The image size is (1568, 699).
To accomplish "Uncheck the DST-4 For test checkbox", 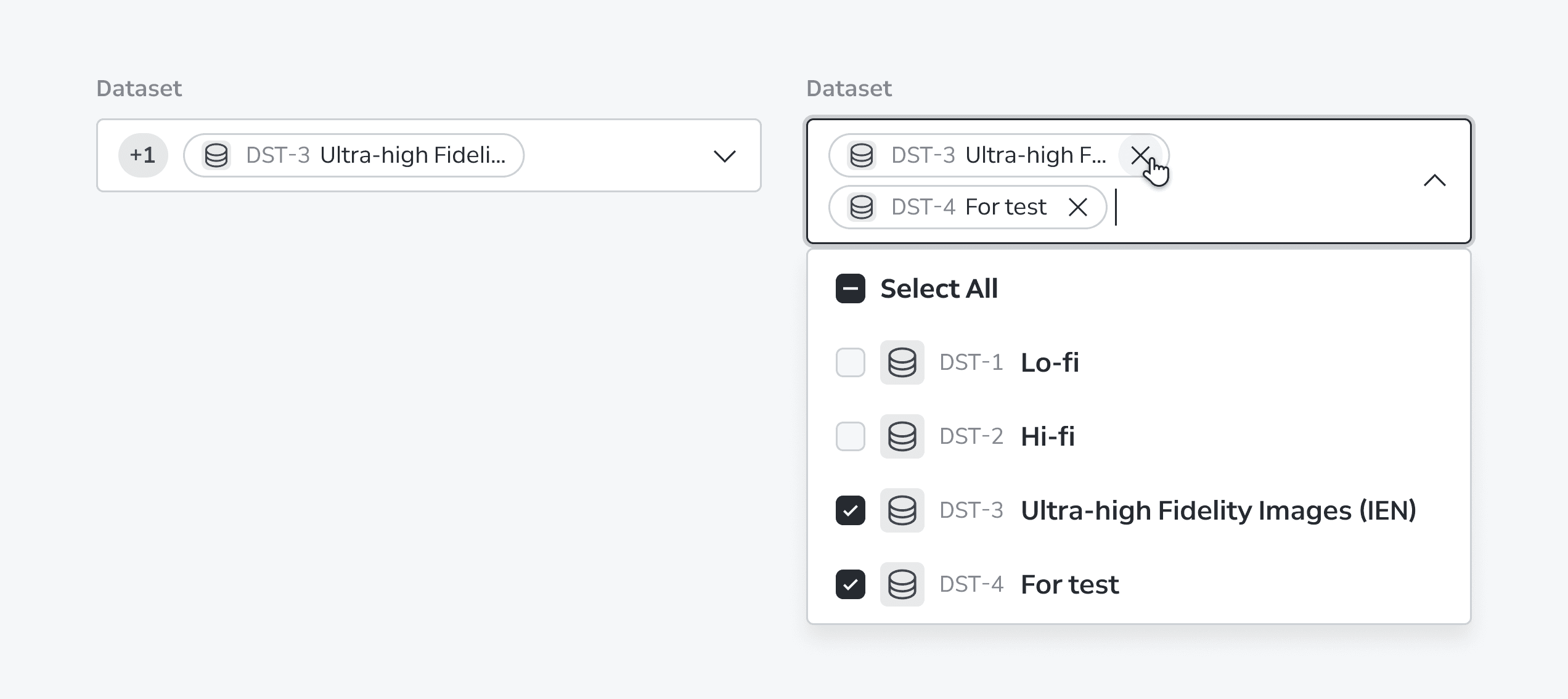I will [x=850, y=584].
